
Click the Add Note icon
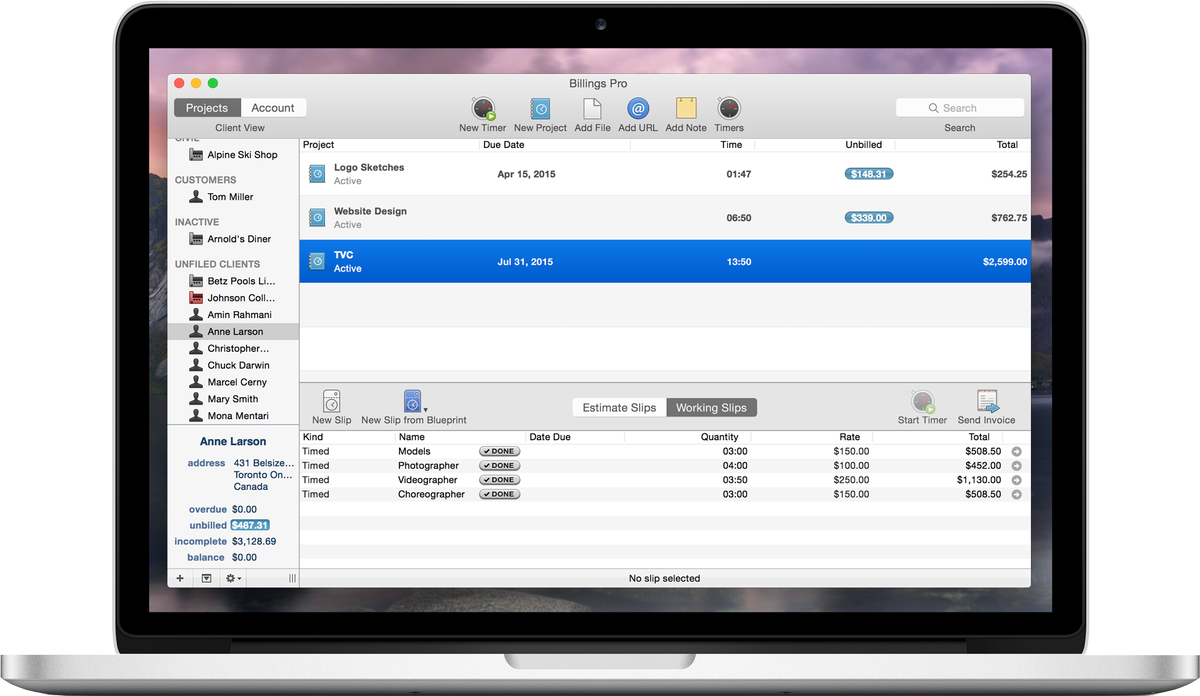[x=686, y=108]
